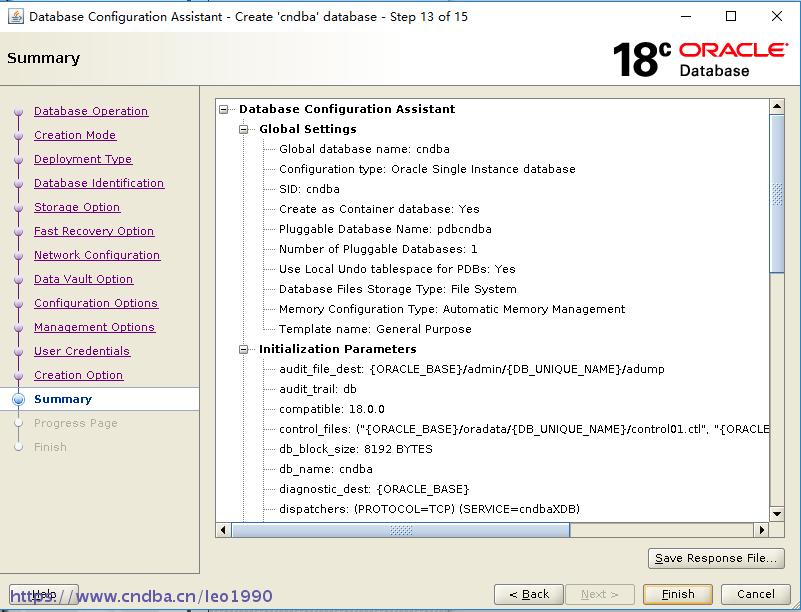Collapse the Global Settings node
The image size is (801, 612).
(x=244, y=129)
